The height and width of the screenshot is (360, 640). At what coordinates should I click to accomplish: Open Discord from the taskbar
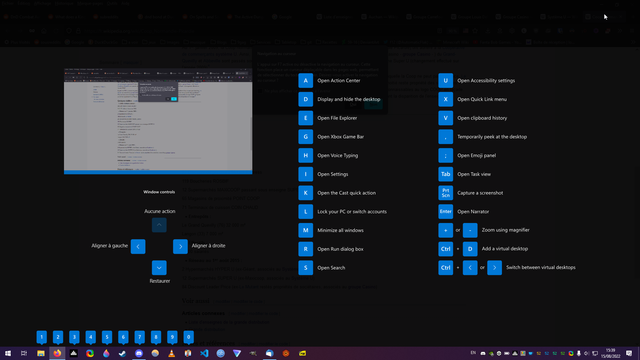(x=139, y=353)
